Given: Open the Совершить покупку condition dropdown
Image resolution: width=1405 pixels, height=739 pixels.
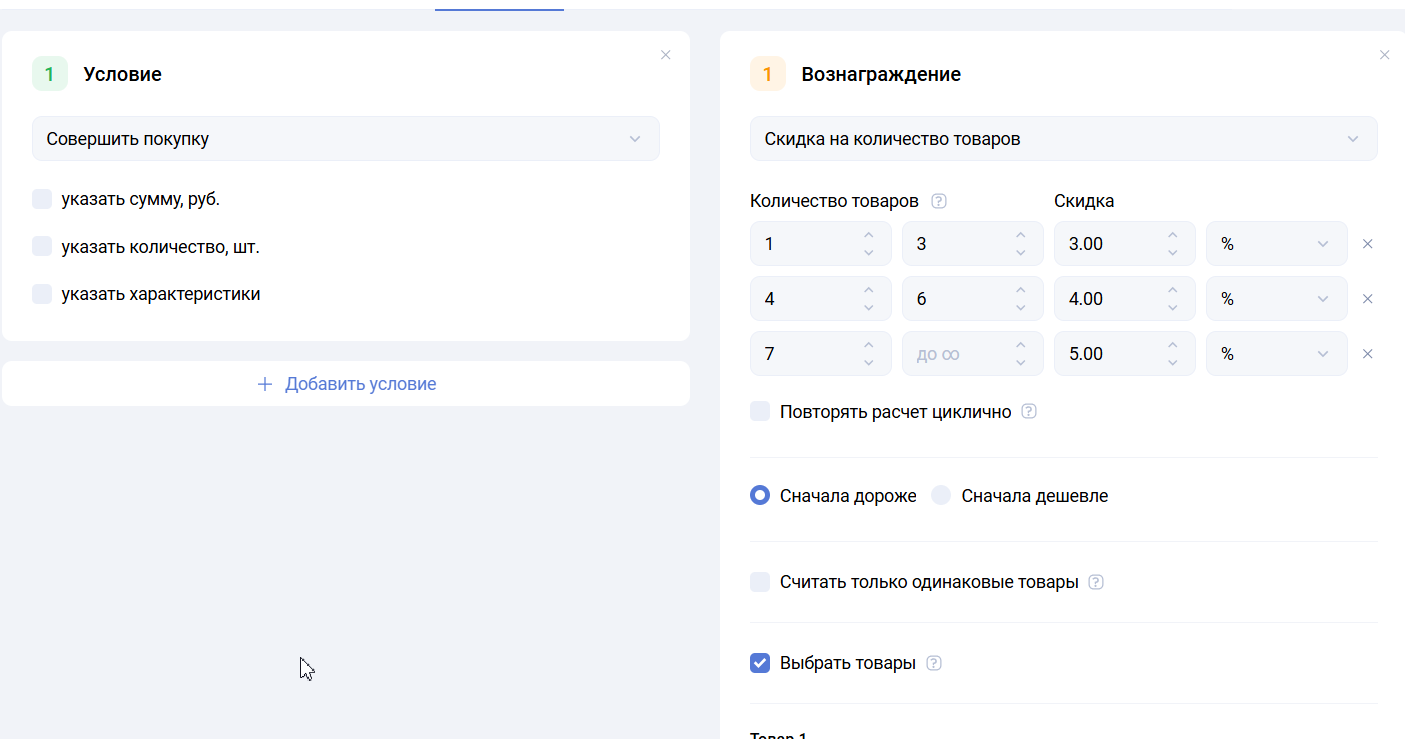Looking at the screenshot, I should tap(345, 139).
